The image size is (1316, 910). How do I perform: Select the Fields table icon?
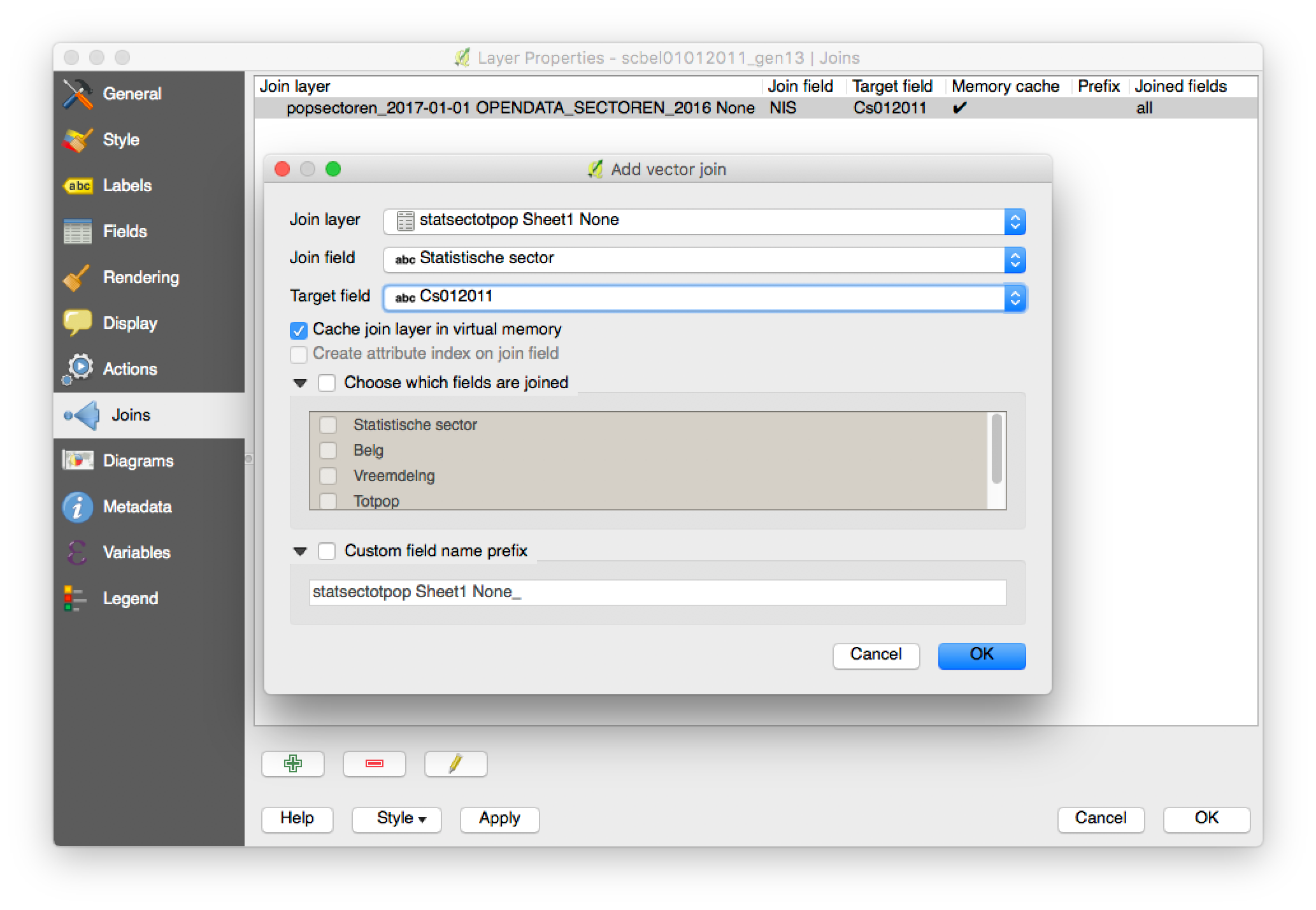[78, 231]
